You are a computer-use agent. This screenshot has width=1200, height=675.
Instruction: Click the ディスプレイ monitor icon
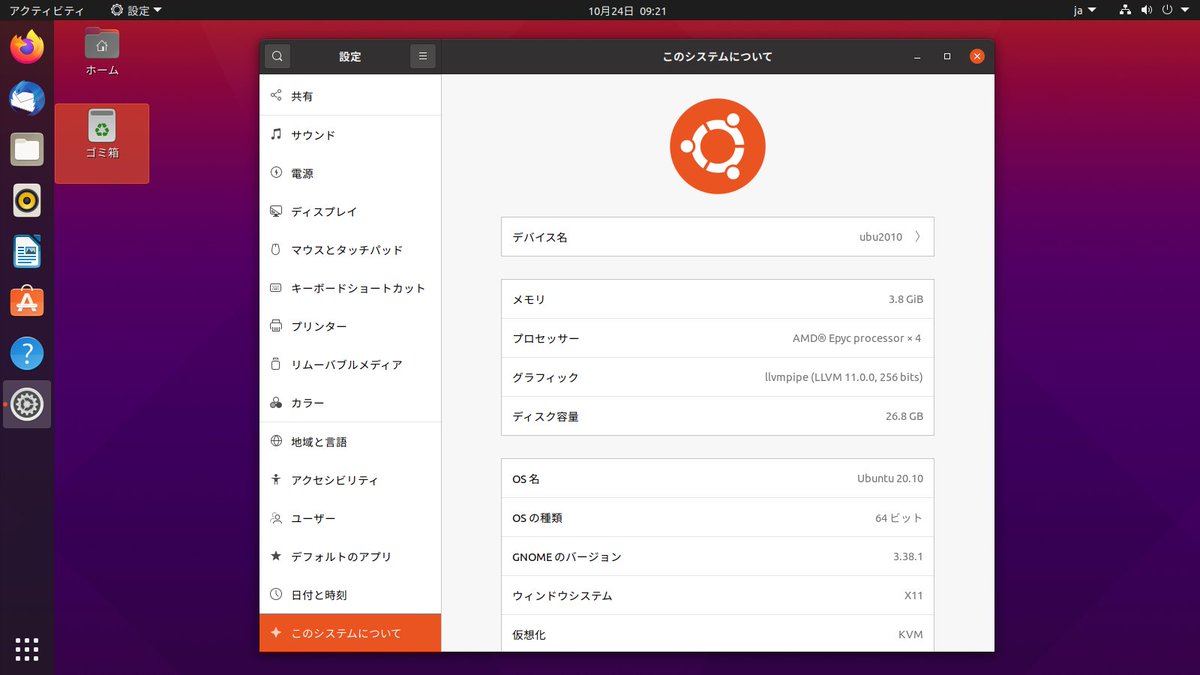pos(276,211)
